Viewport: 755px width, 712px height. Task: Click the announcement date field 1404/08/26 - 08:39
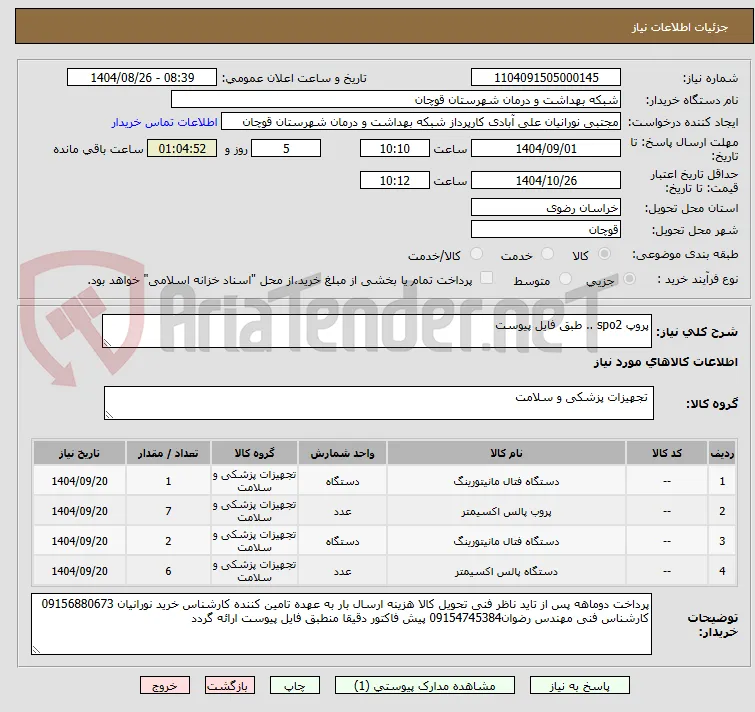click(x=142, y=78)
